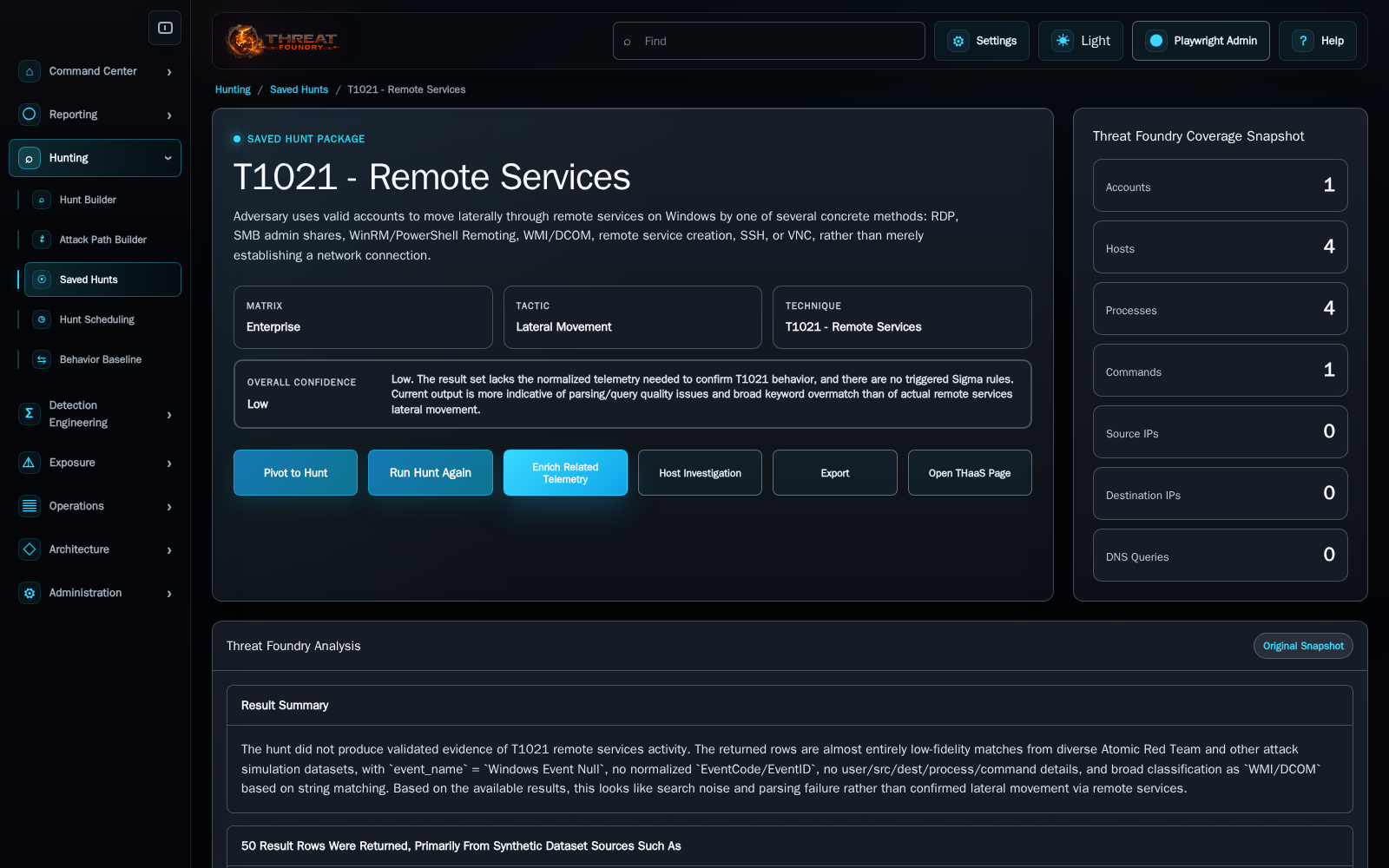This screenshot has height=868, width=1389.
Task: Click Run Hunt Again button
Action: point(431,473)
